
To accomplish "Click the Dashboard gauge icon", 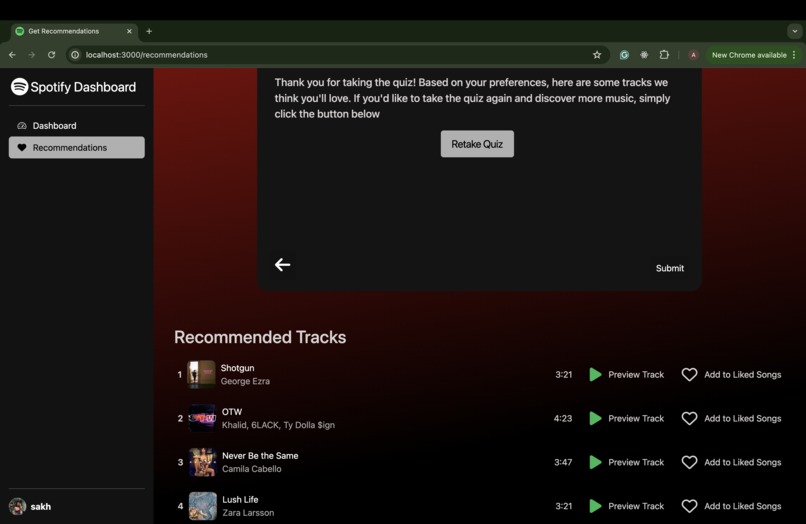I will click(x=22, y=125).
